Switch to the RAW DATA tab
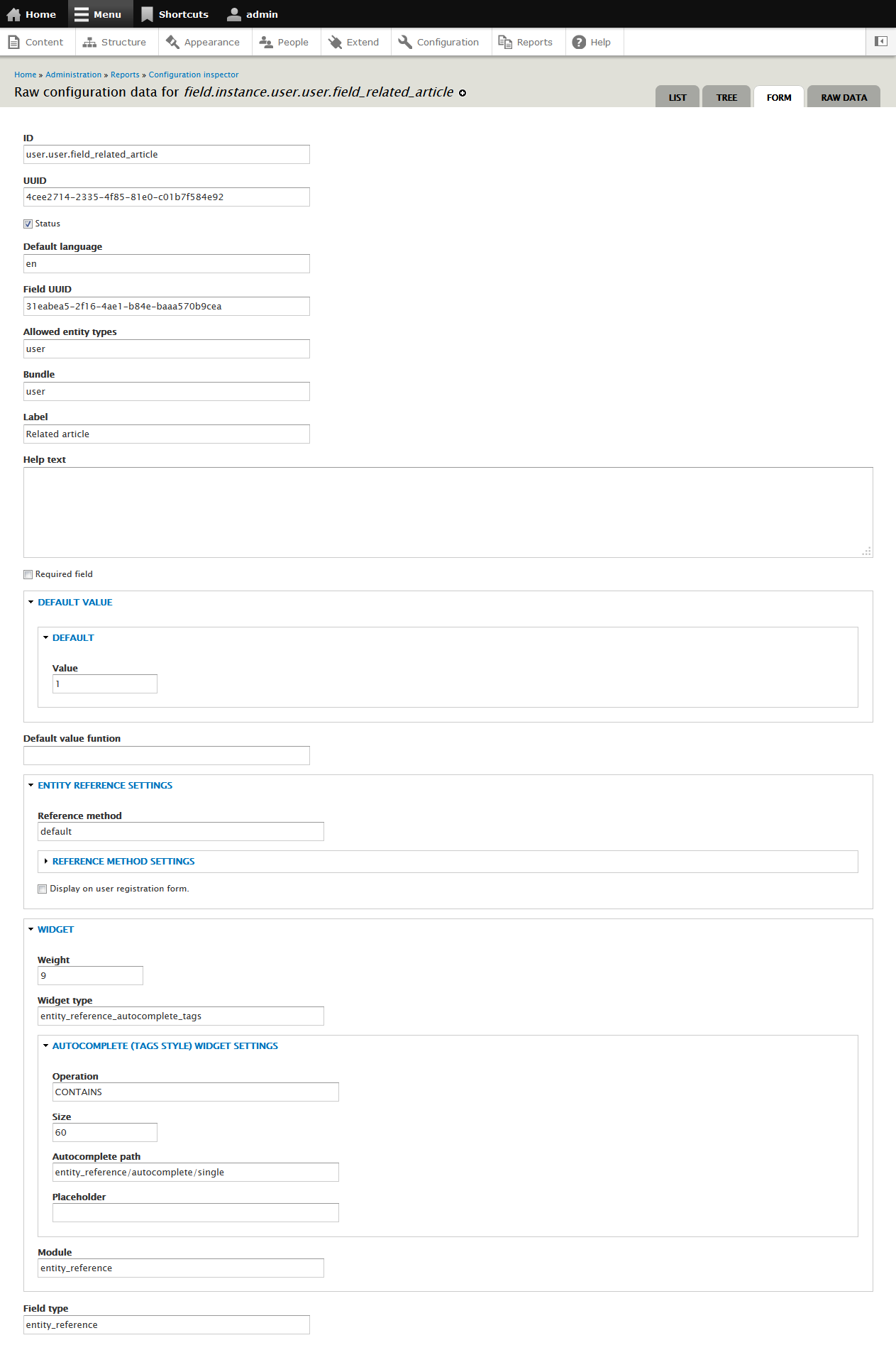Image resolution: width=896 pixels, height=1372 pixels. 843,97
